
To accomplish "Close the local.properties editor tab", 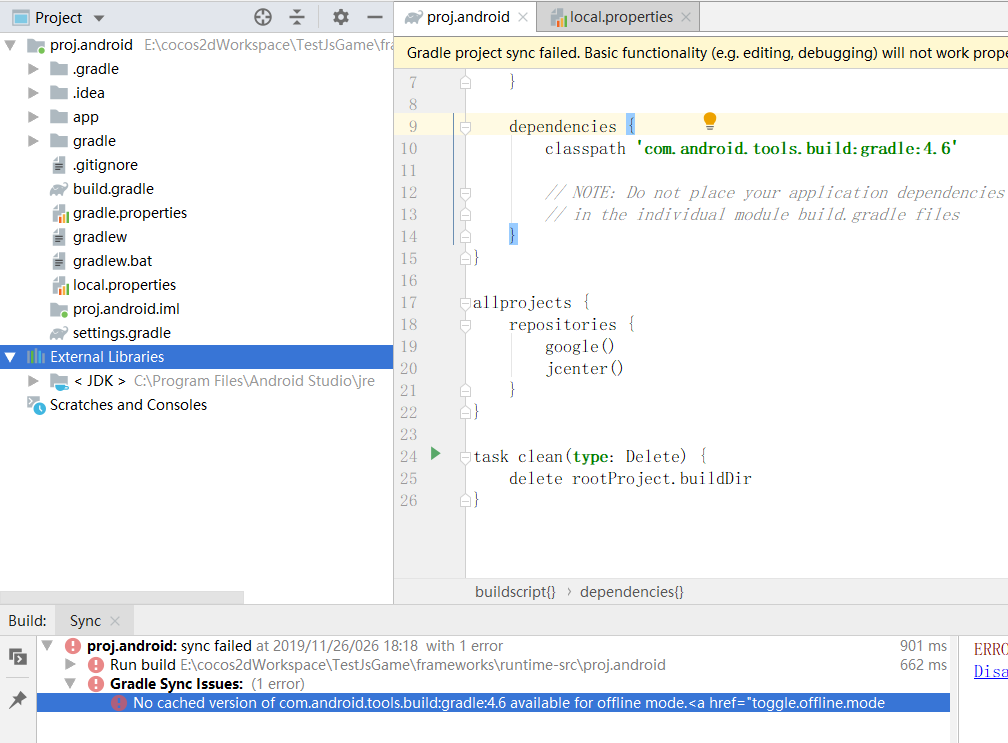I will [x=686, y=17].
